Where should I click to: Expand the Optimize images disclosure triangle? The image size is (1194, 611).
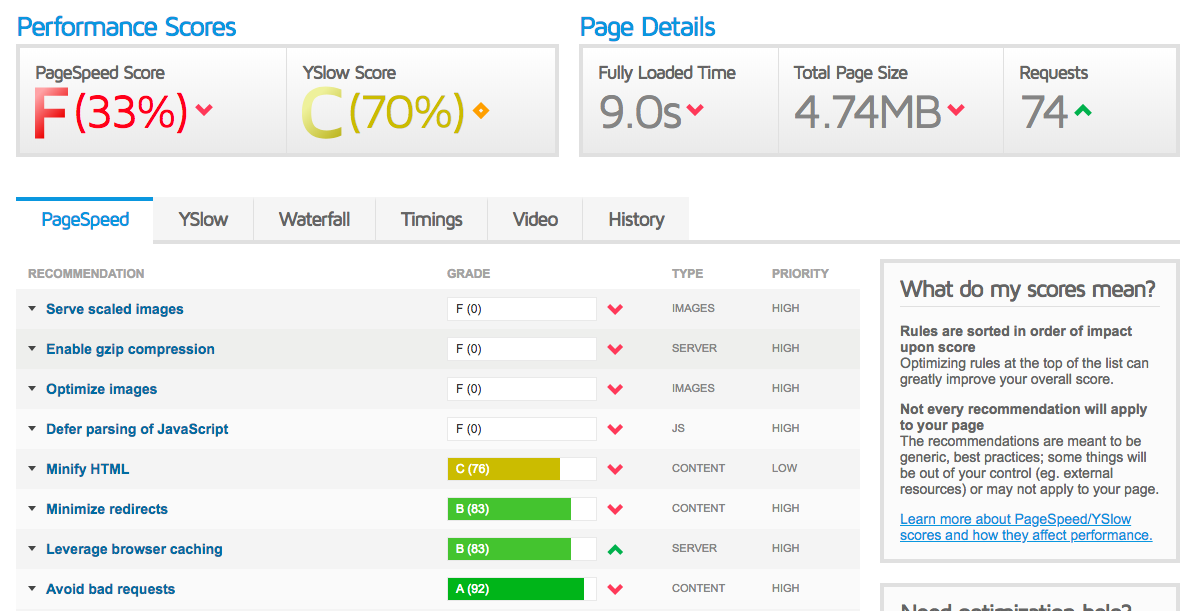tap(32, 389)
